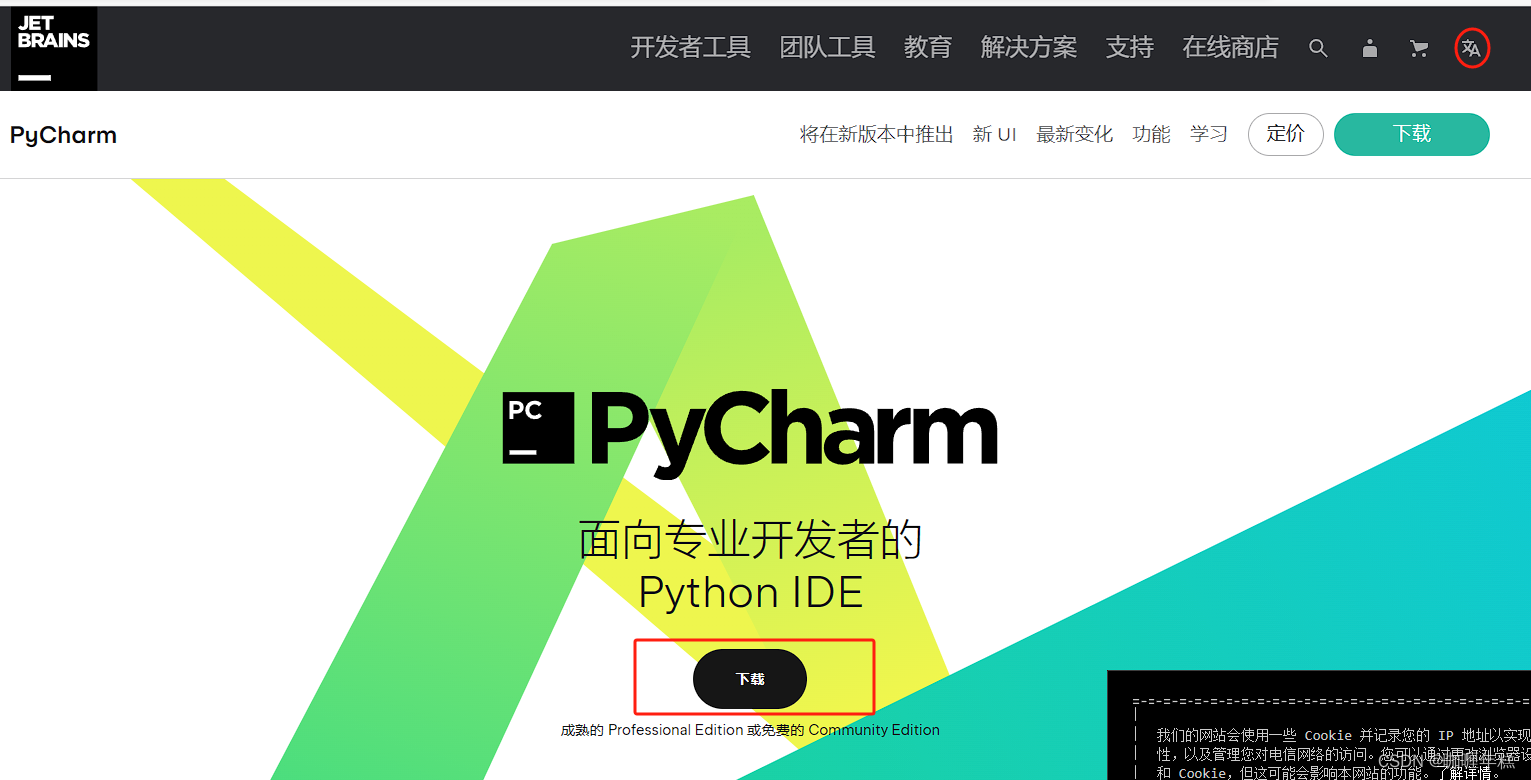Viewport: 1531px width, 780px height.
Task: Click the 面向专业开发者的 headline
Action: point(750,540)
